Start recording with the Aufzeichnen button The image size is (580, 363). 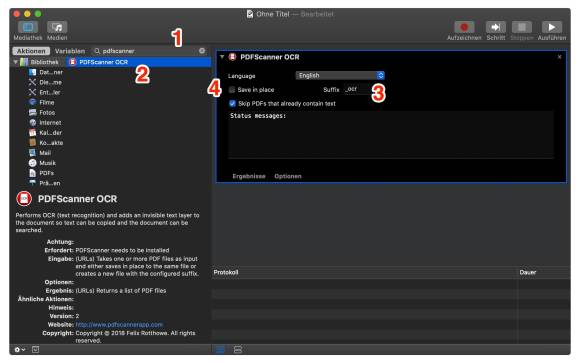(x=464, y=27)
